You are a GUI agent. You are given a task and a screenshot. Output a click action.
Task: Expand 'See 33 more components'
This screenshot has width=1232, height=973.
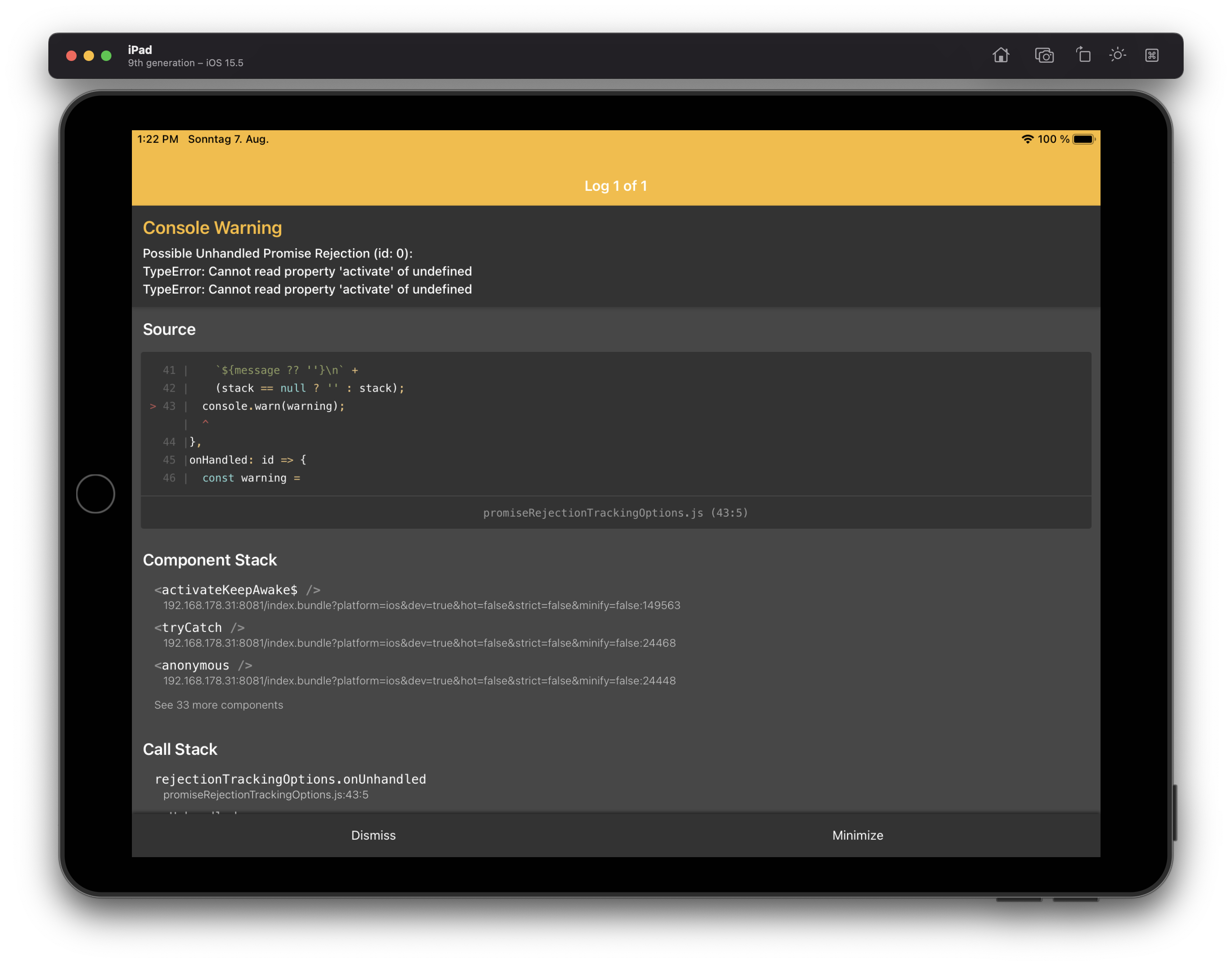pos(218,705)
